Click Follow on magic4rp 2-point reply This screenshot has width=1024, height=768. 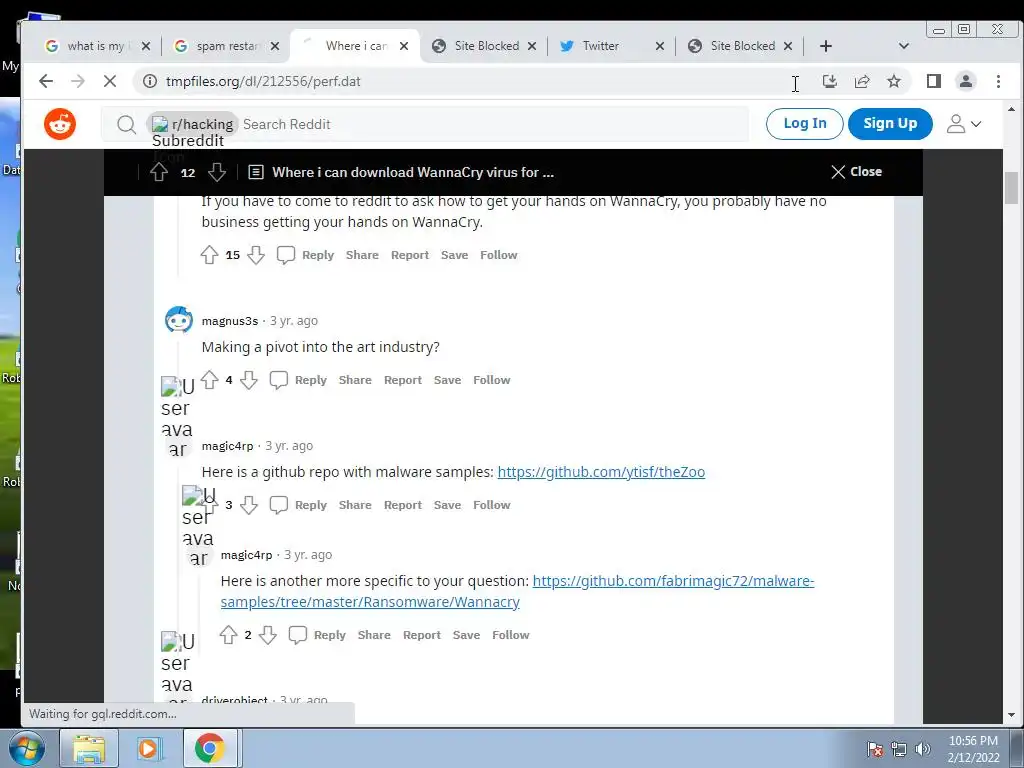[x=511, y=635]
